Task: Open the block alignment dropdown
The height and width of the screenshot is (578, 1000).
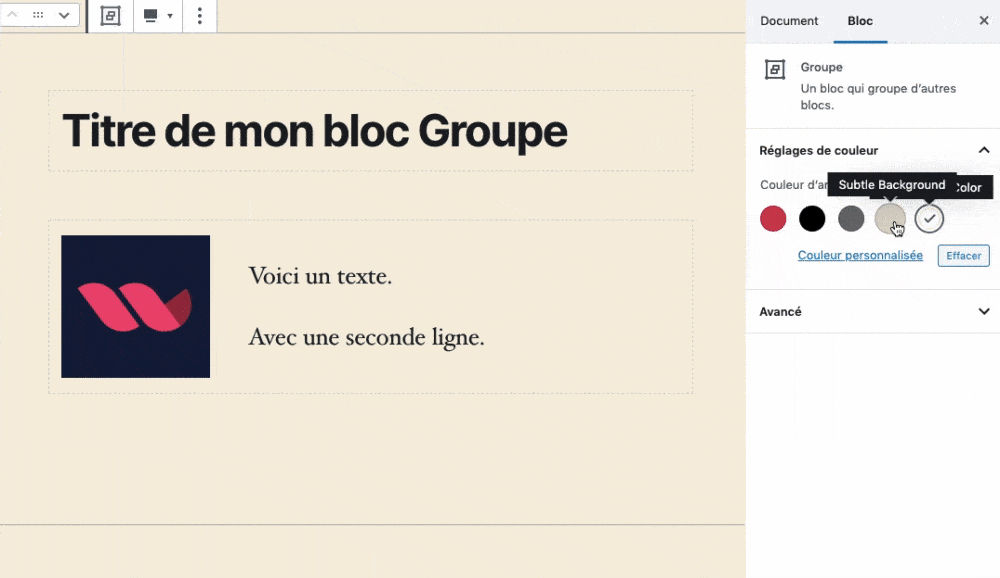Action: pos(158,16)
